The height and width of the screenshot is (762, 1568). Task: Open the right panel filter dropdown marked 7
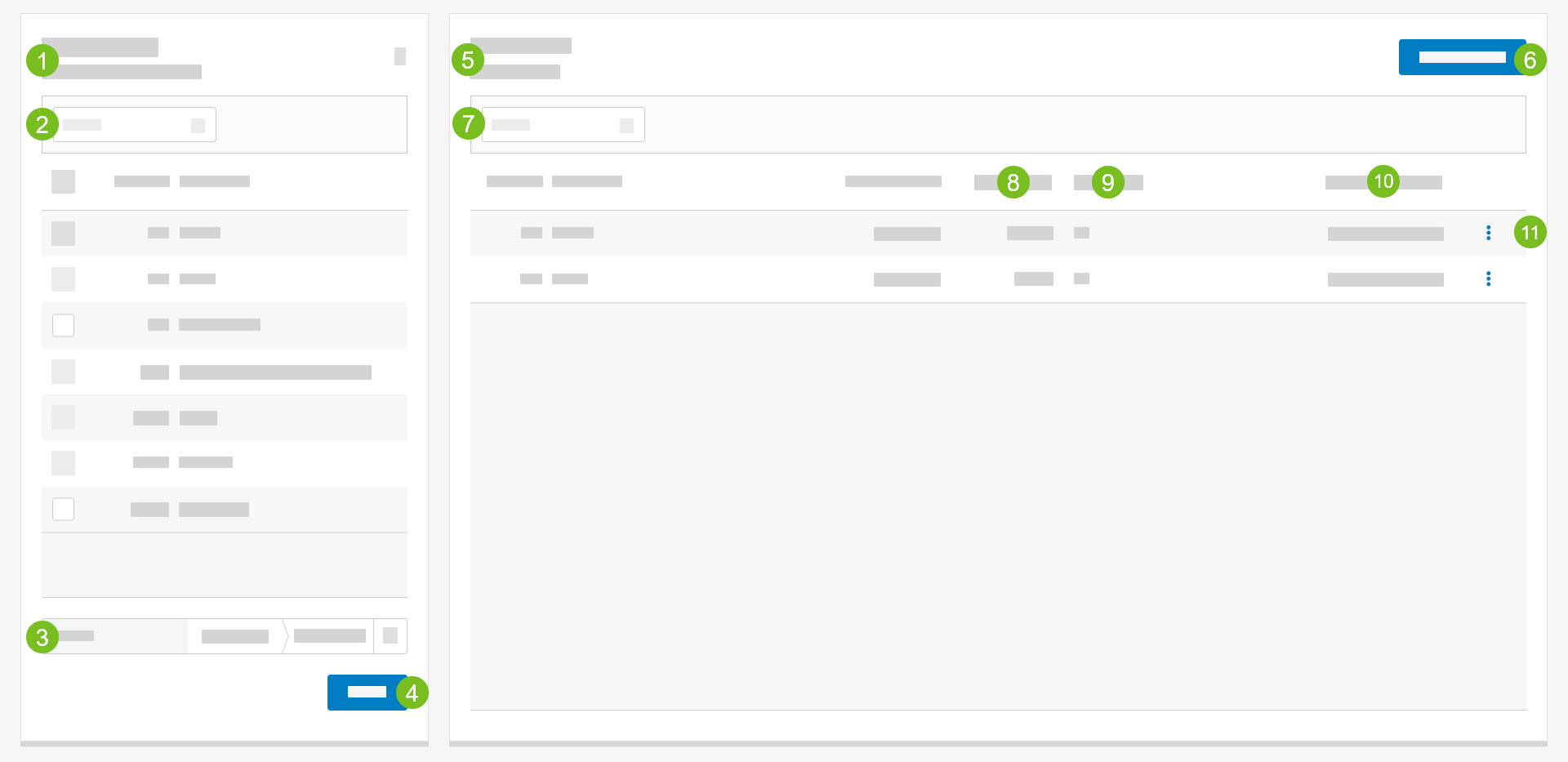[x=563, y=125]
